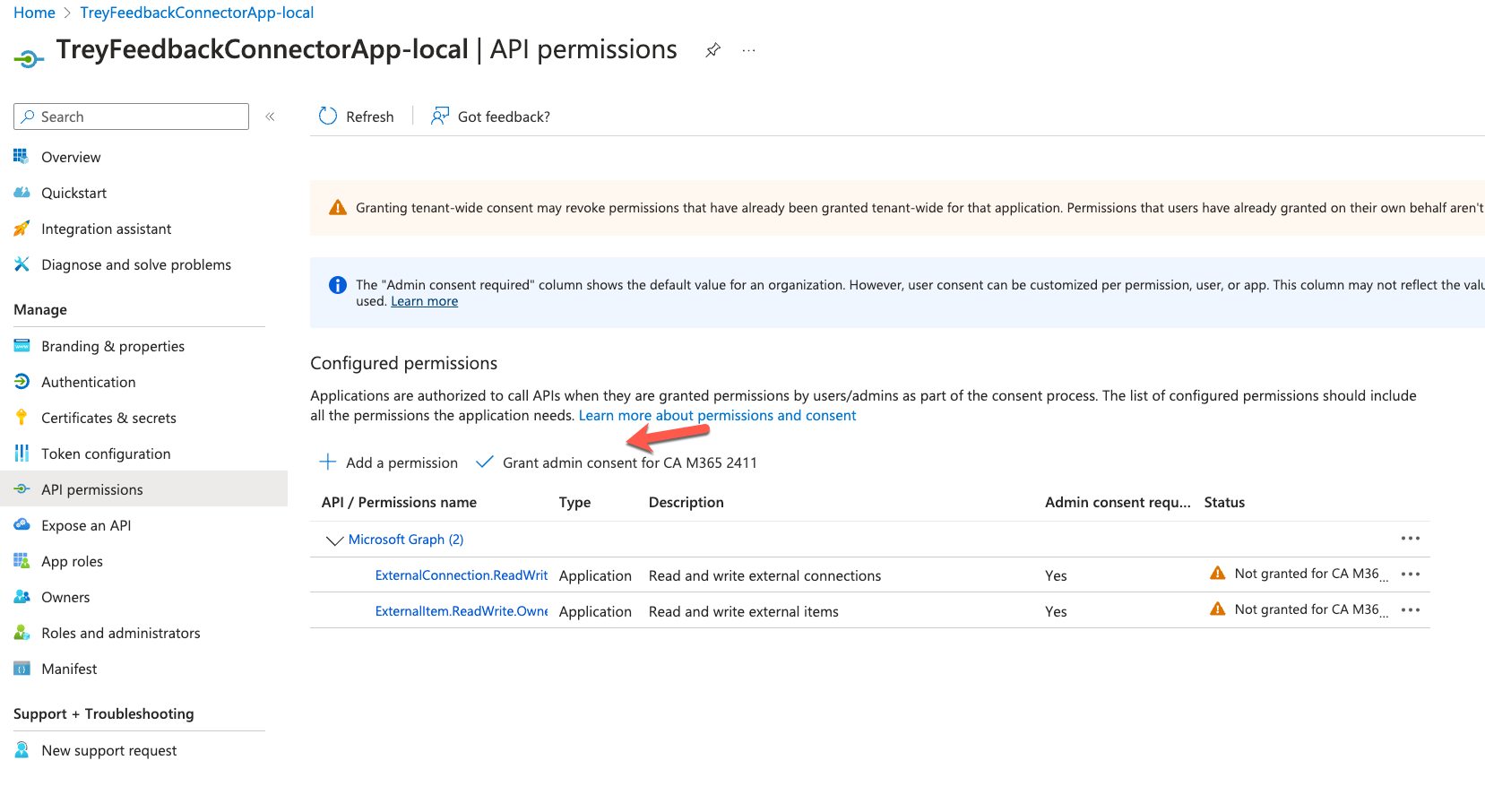This screenshot has height=812, width=1485.
Task: Click the Owners people icon
Action: (22, 597)
